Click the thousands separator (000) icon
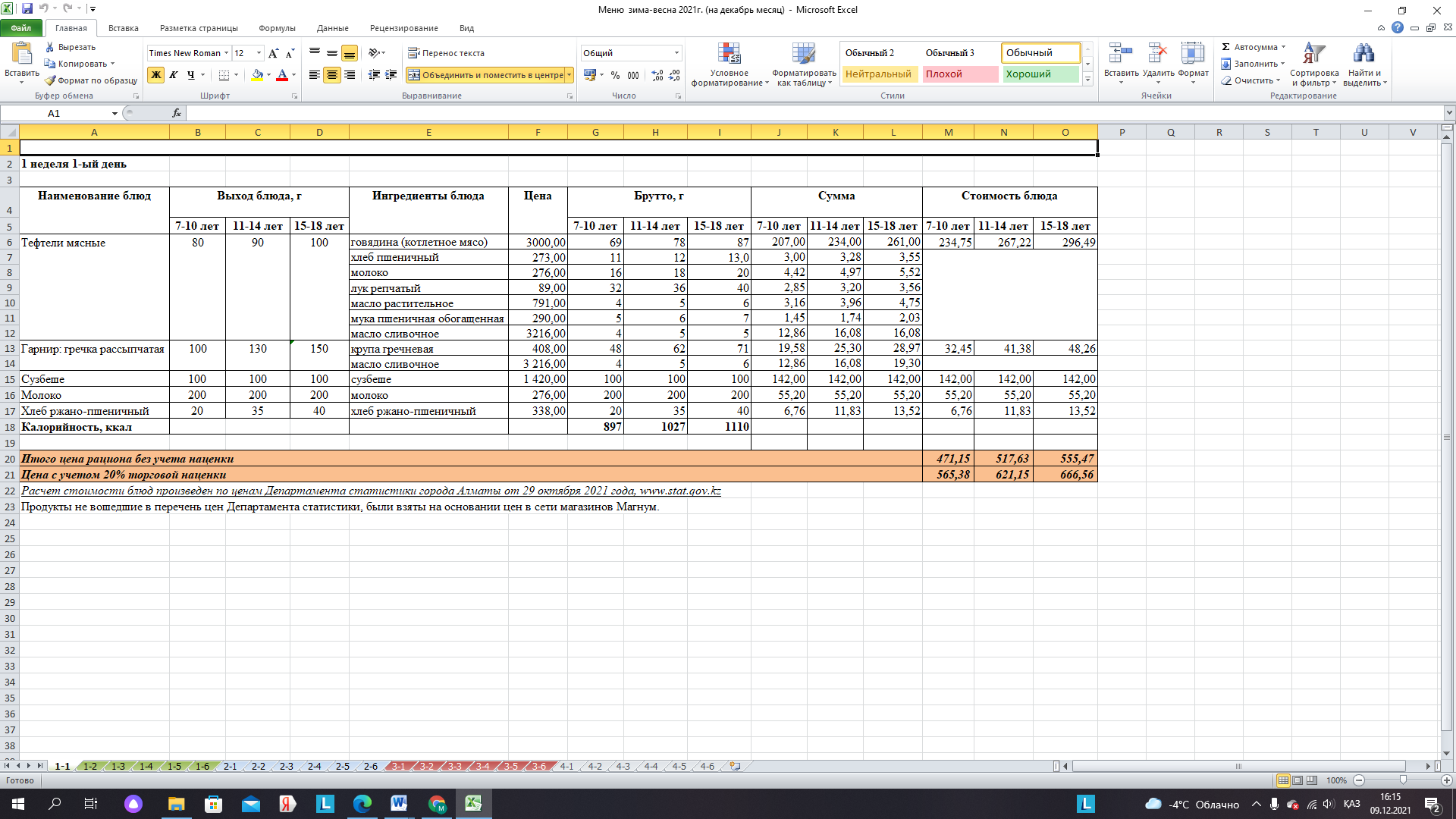This screenshot has width=1456, height=819. tap(633, 75)
